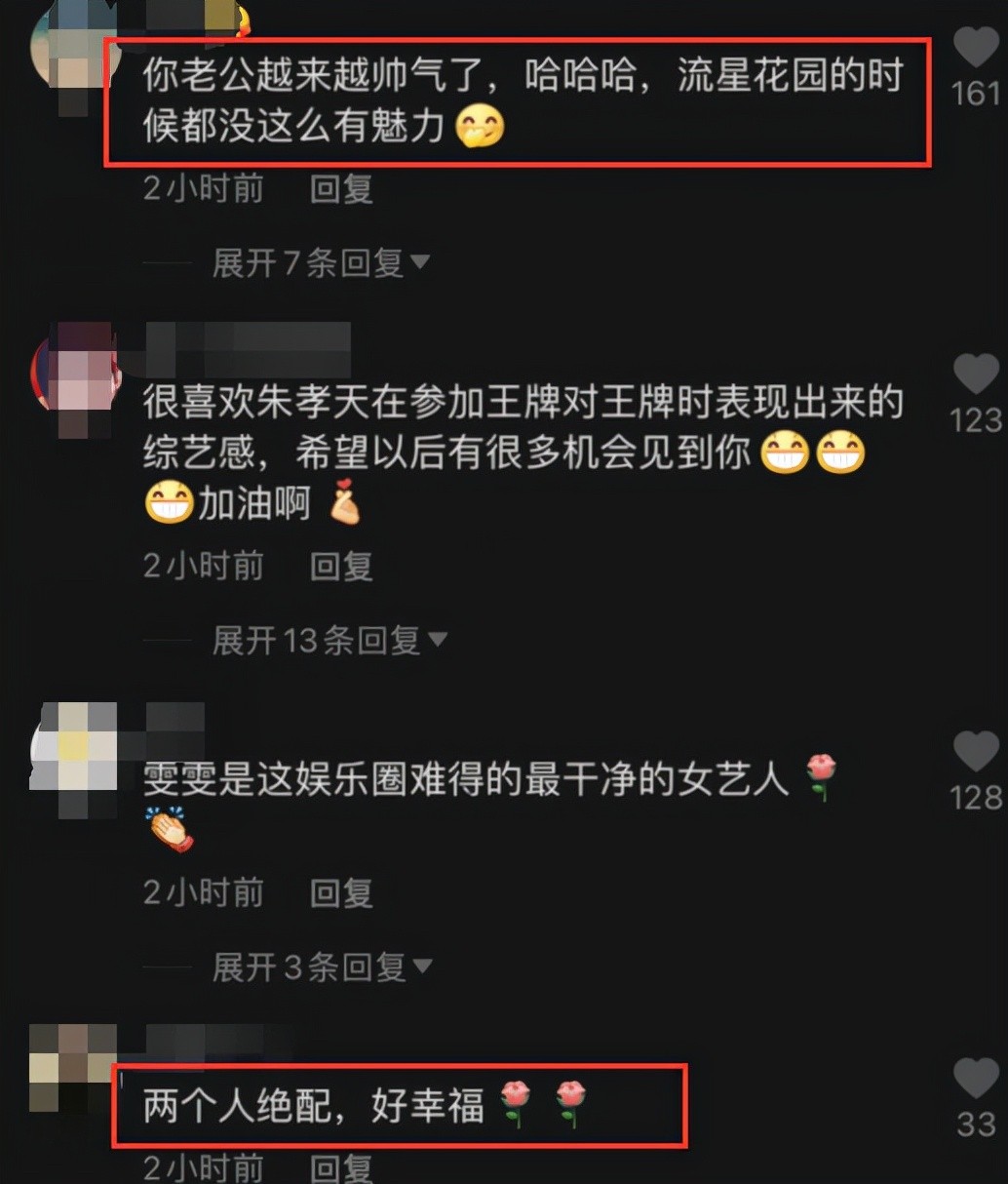The image size is (1008, 1184).
Task: Tap the heart on the 123-likes comment
Action: [x=975, y=375]
